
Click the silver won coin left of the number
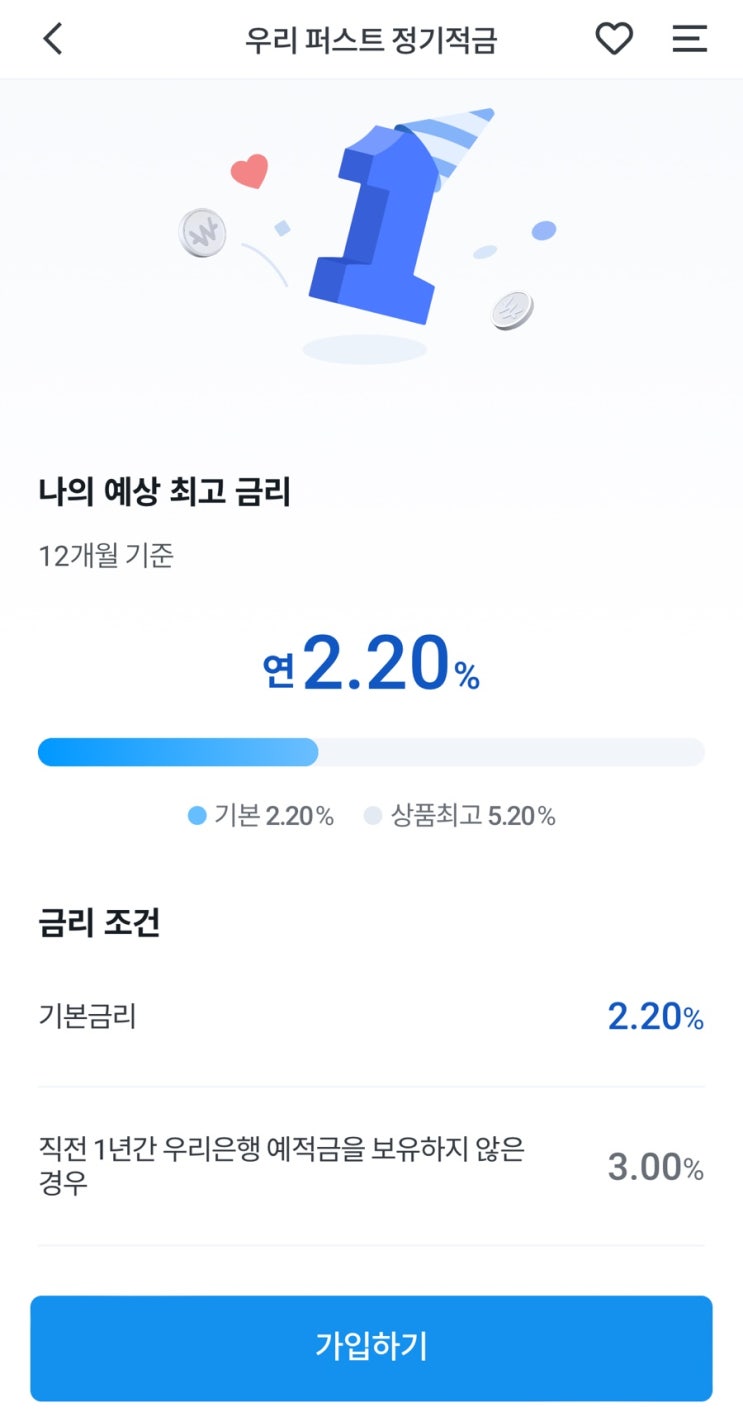tap(202, 233)
